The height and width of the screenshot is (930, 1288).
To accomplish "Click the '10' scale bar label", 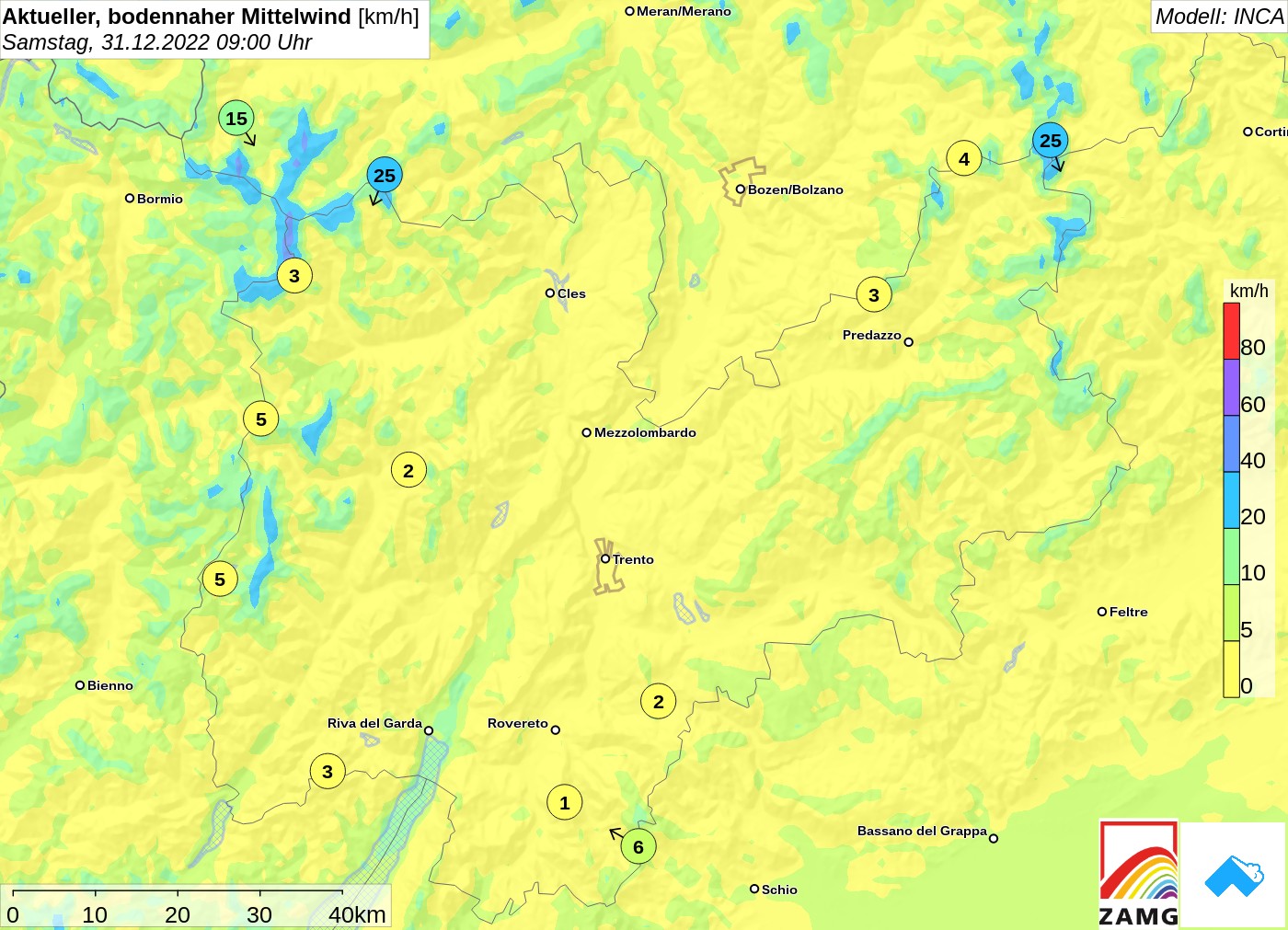I will 95,914.
